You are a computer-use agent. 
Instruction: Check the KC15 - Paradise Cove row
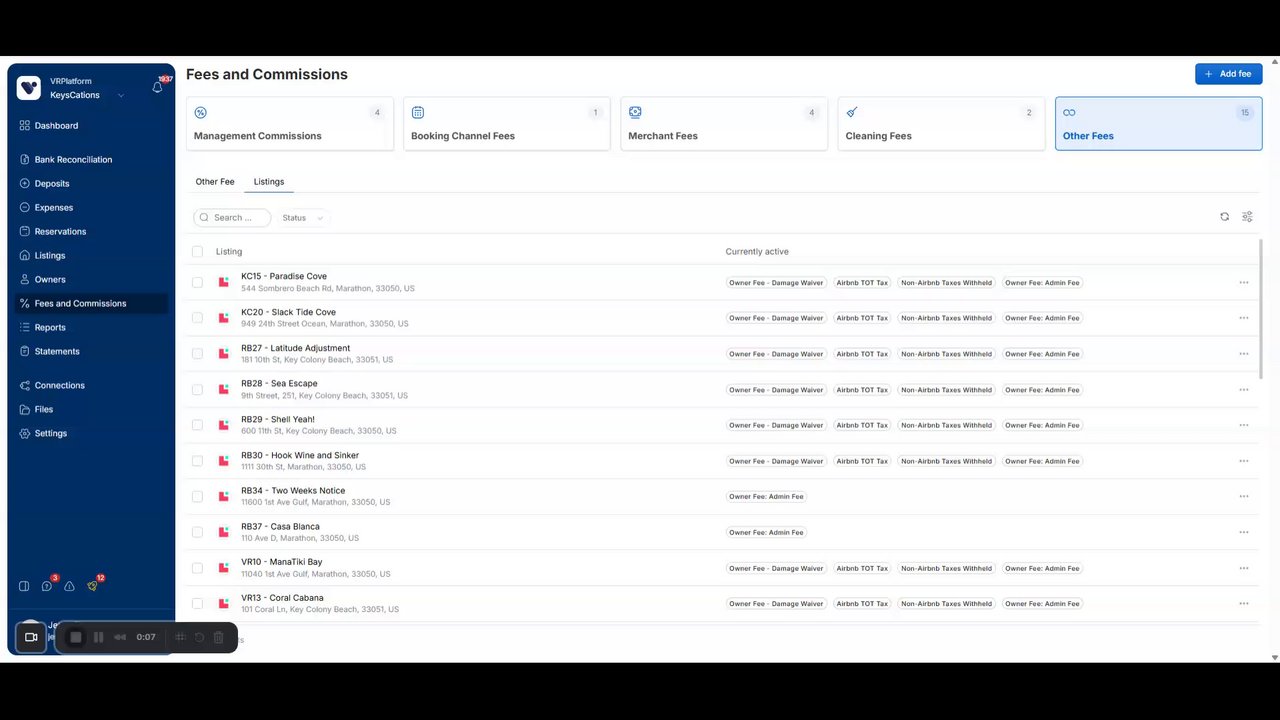click(x=197, y=282)
